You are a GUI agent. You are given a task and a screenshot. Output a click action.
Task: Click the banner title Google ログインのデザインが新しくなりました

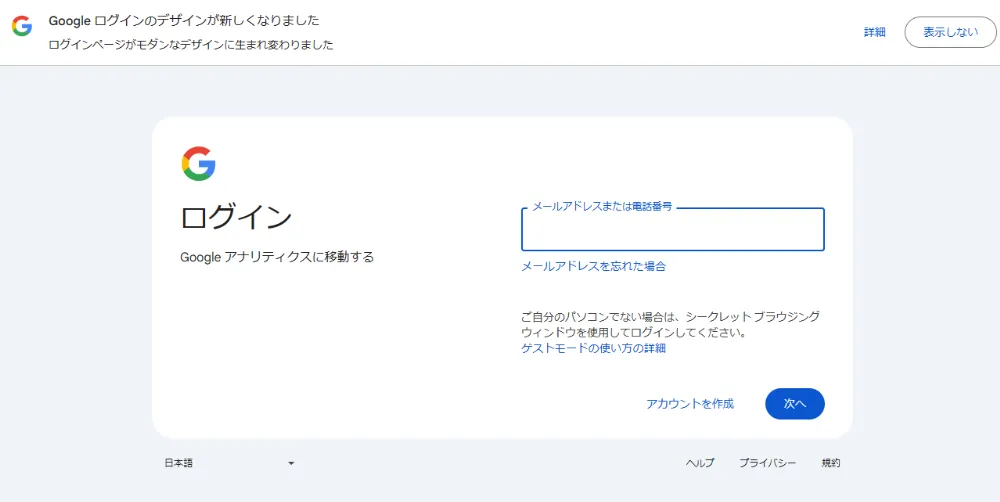tap(184, 21)
